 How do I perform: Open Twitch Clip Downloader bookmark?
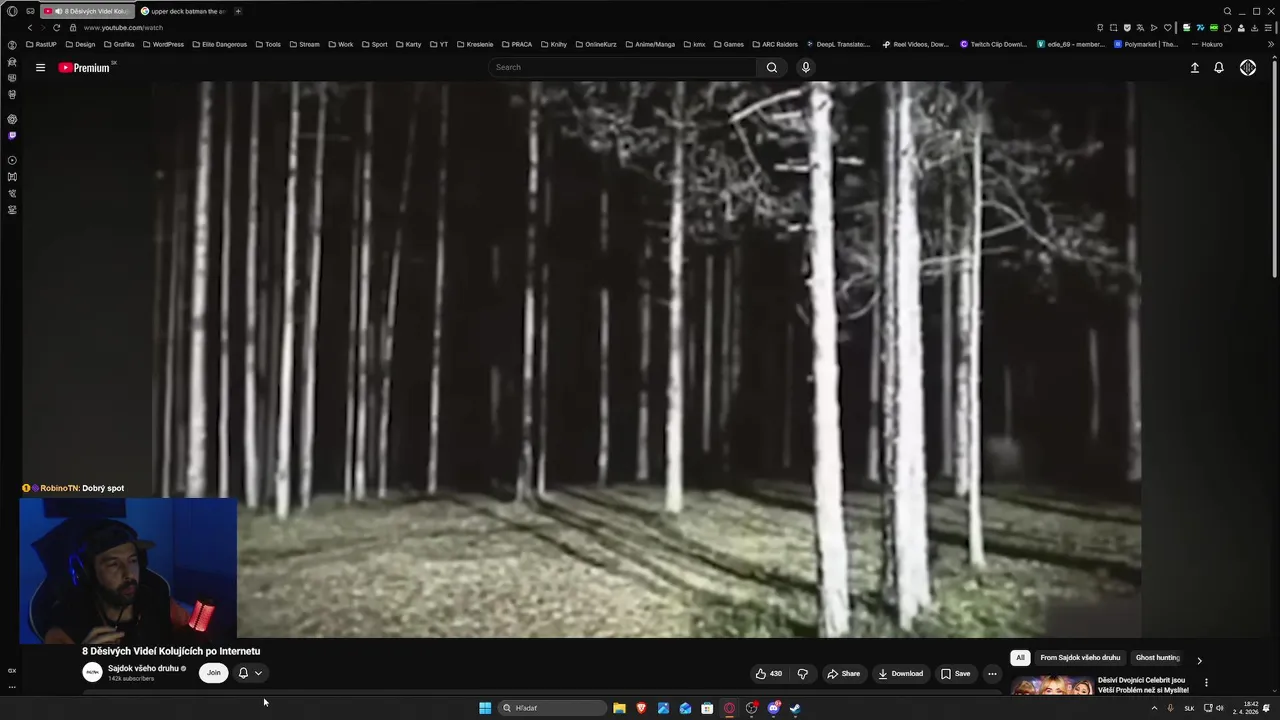click(x=994, y=44)
